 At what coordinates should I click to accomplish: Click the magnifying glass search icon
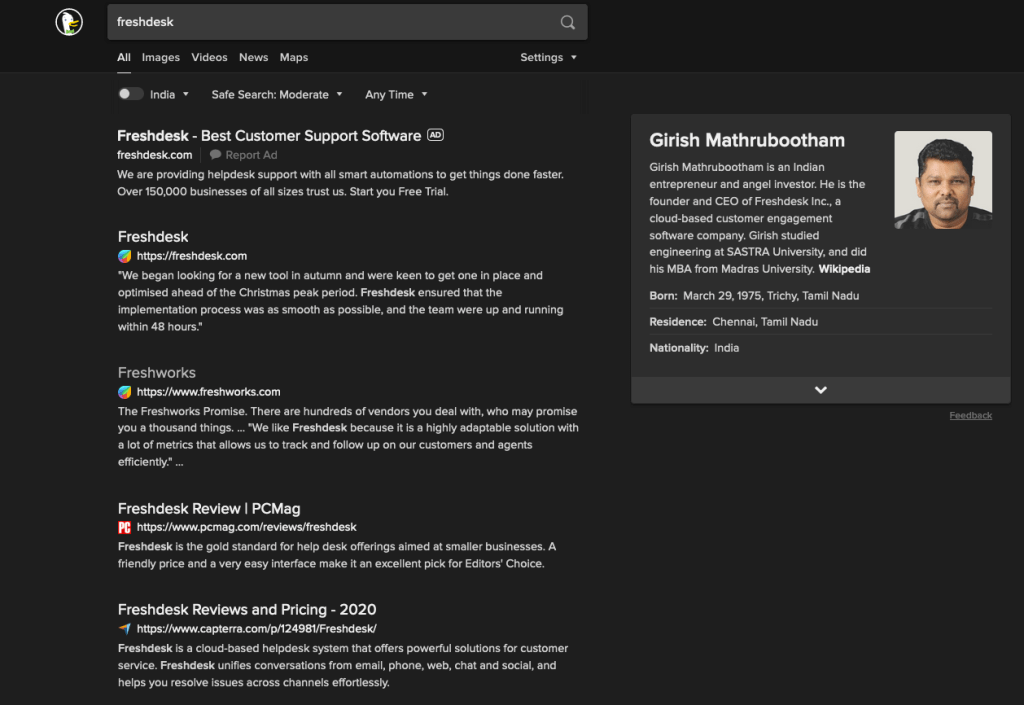567,22
